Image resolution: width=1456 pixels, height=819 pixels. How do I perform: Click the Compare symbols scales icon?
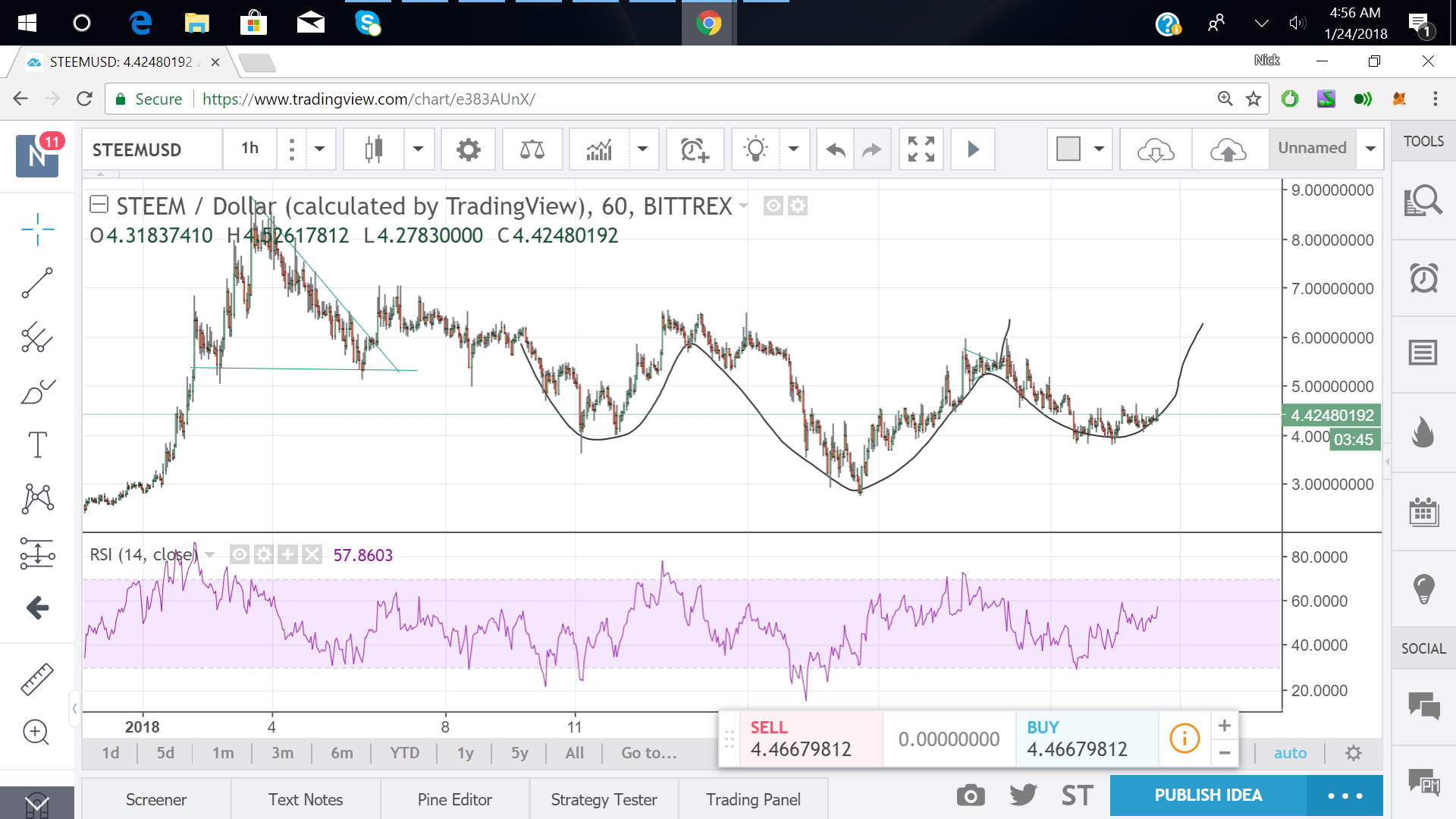pos(532,149)
